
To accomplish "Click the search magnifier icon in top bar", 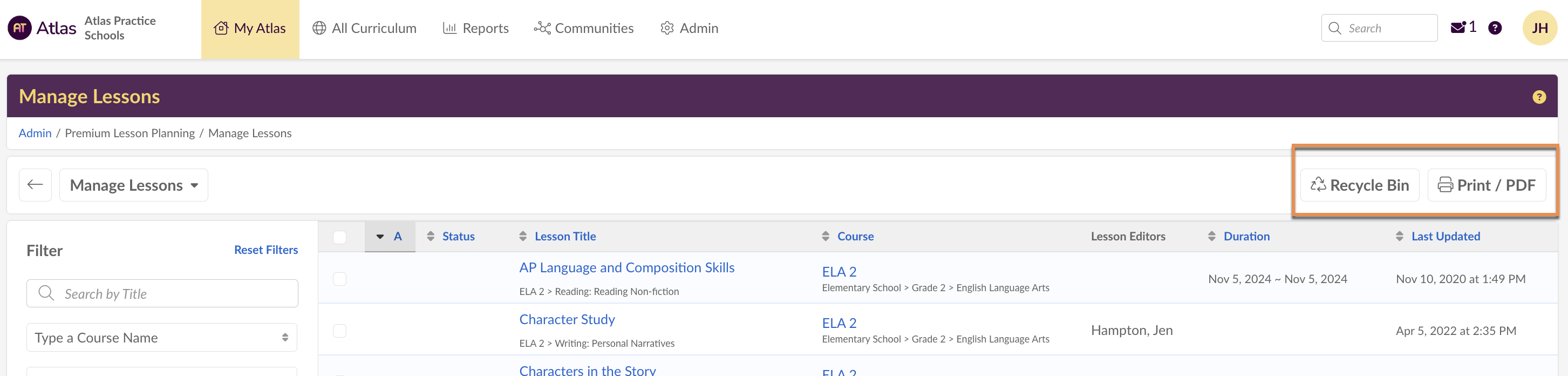I will click(1335, 28).
